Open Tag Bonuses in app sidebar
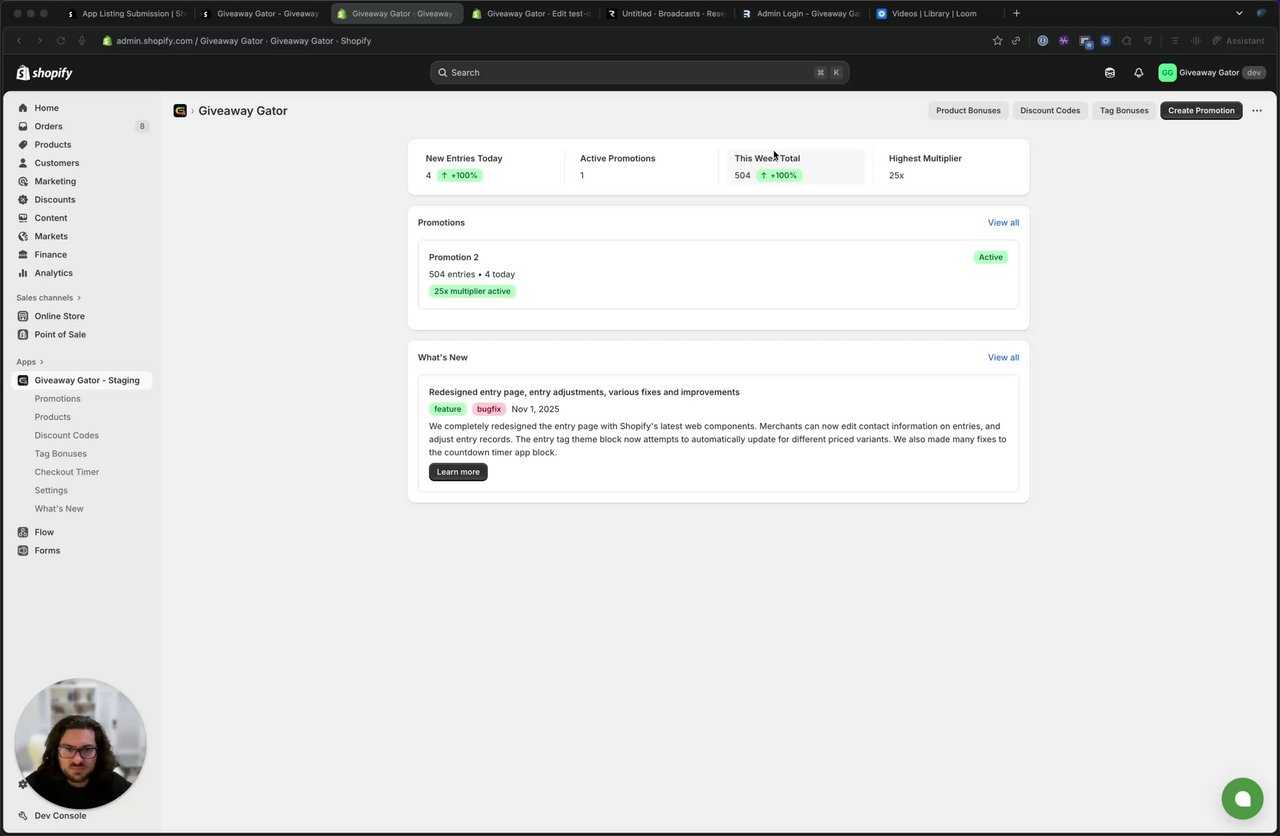This screenshot has width=1280, height=836. [x=61, y=454]
